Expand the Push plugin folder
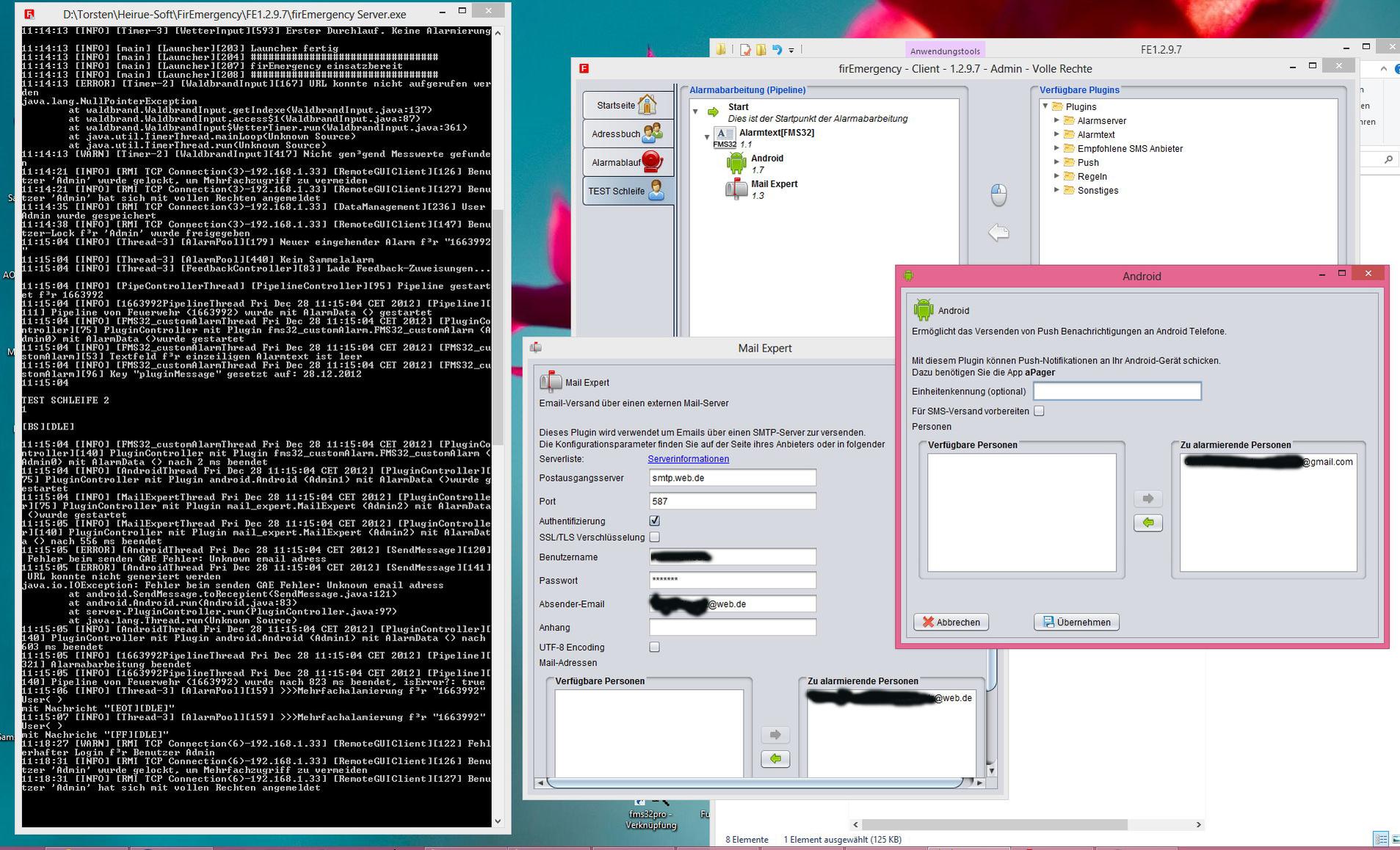Viewport: 1400px width, 850px height. [x=1056, y=162]
